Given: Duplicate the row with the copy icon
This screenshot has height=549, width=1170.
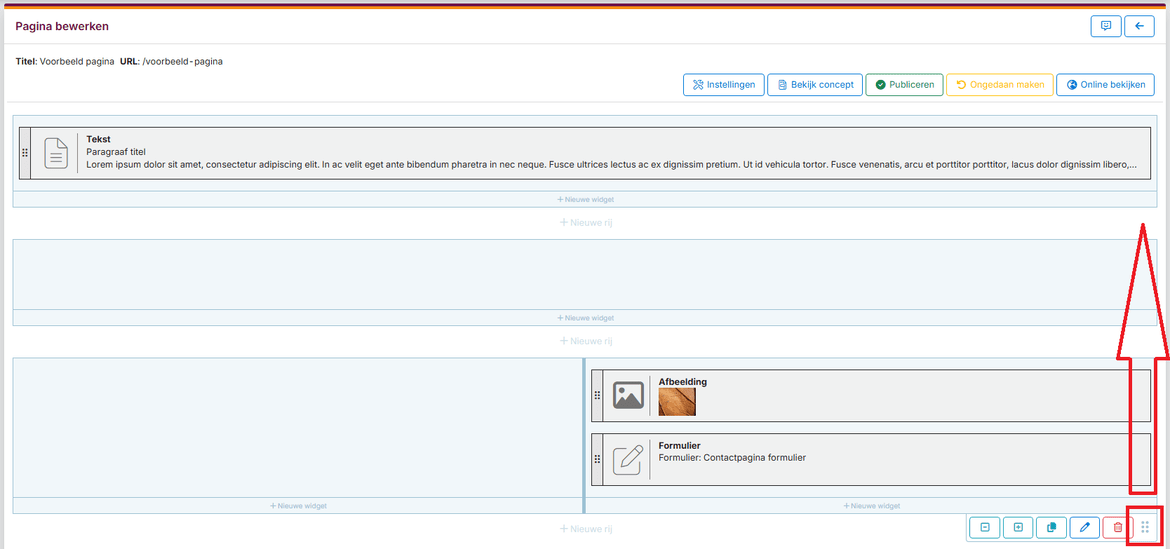Looking at the screenshot, I should point(1051,527).
